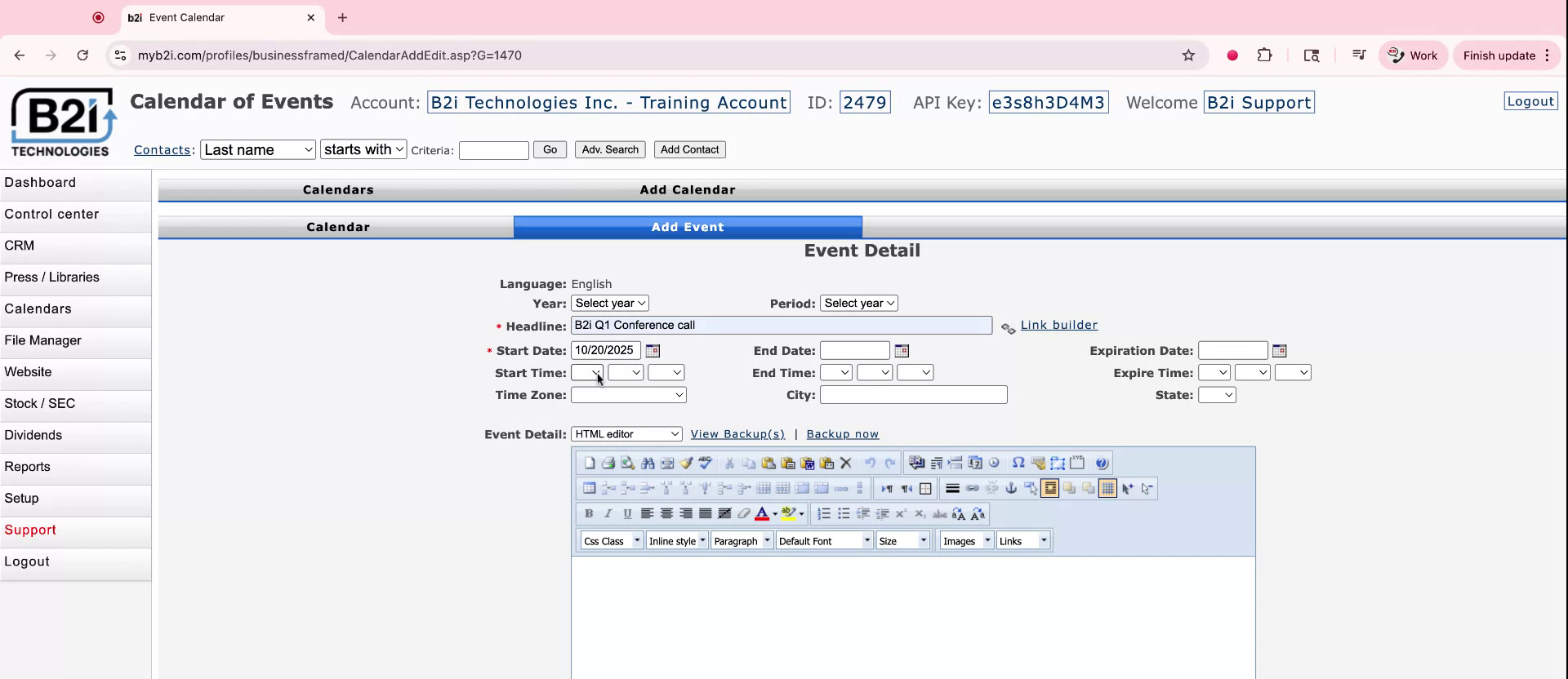Click the Undo arrow in editor
The image size is (1568, 679).
(x=870, y=463)
